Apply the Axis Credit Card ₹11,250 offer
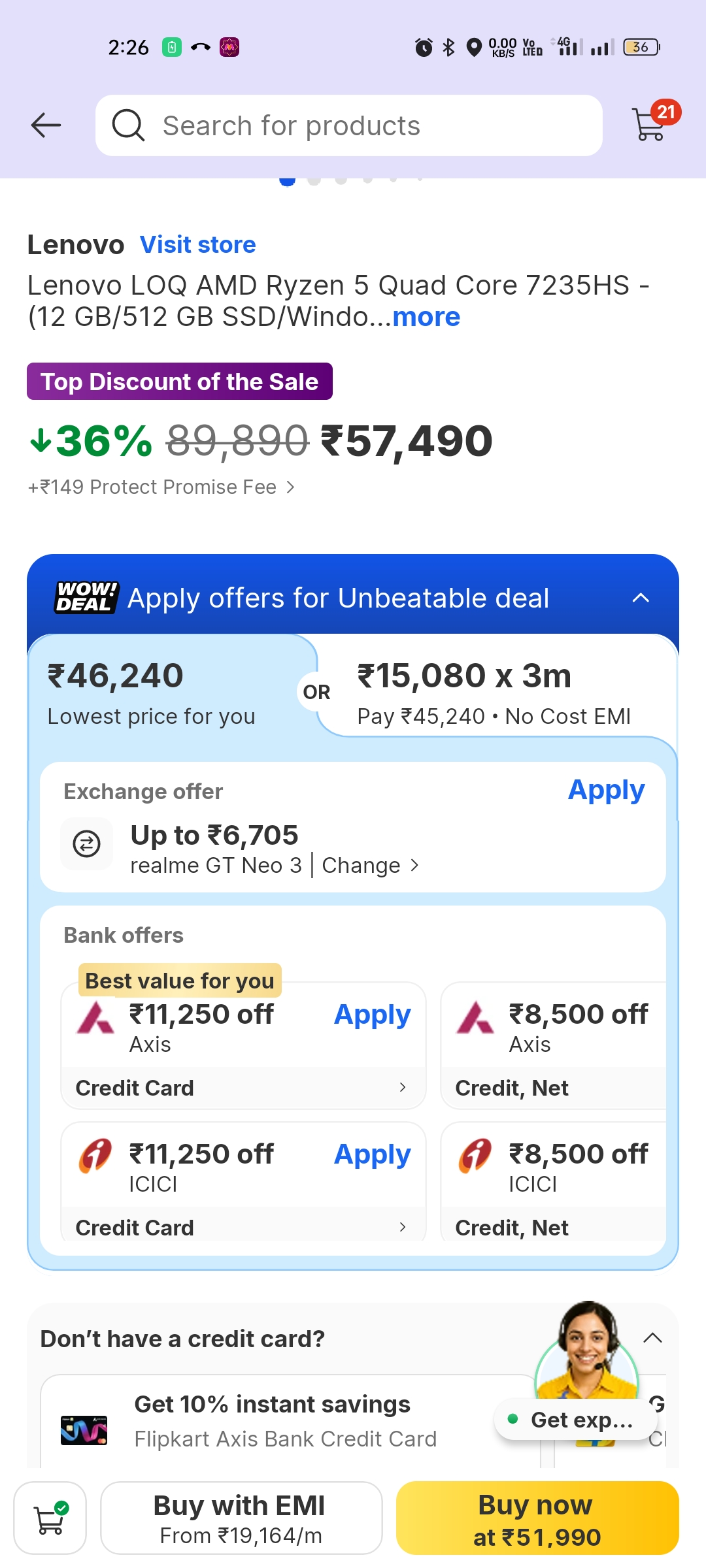Image resolution: width=706 pixels, height=1568 pixels. point(372,1015)
